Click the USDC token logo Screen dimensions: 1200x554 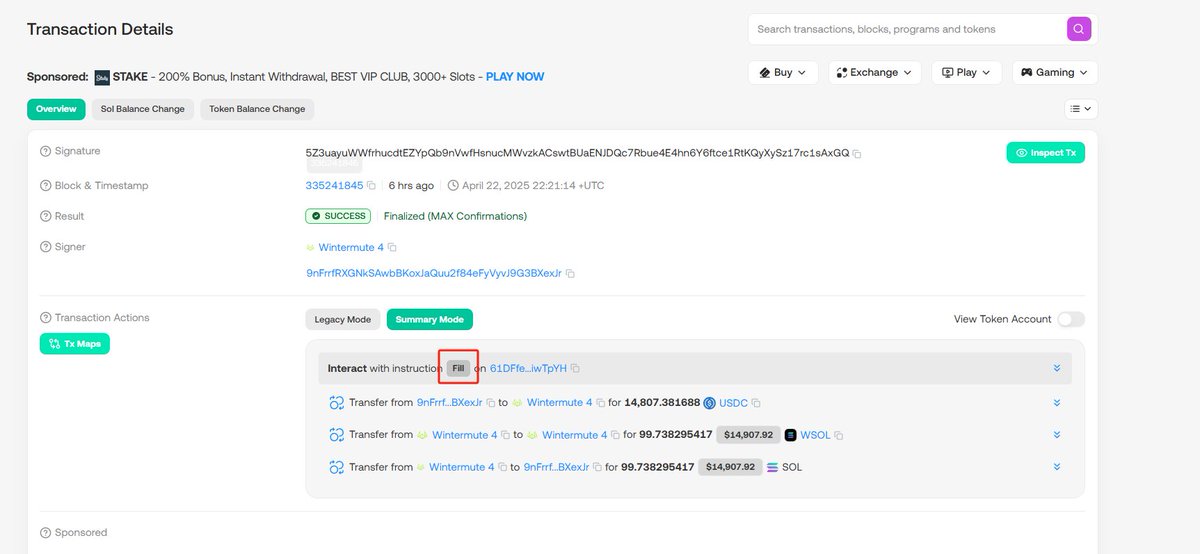[x=710, y=404]
